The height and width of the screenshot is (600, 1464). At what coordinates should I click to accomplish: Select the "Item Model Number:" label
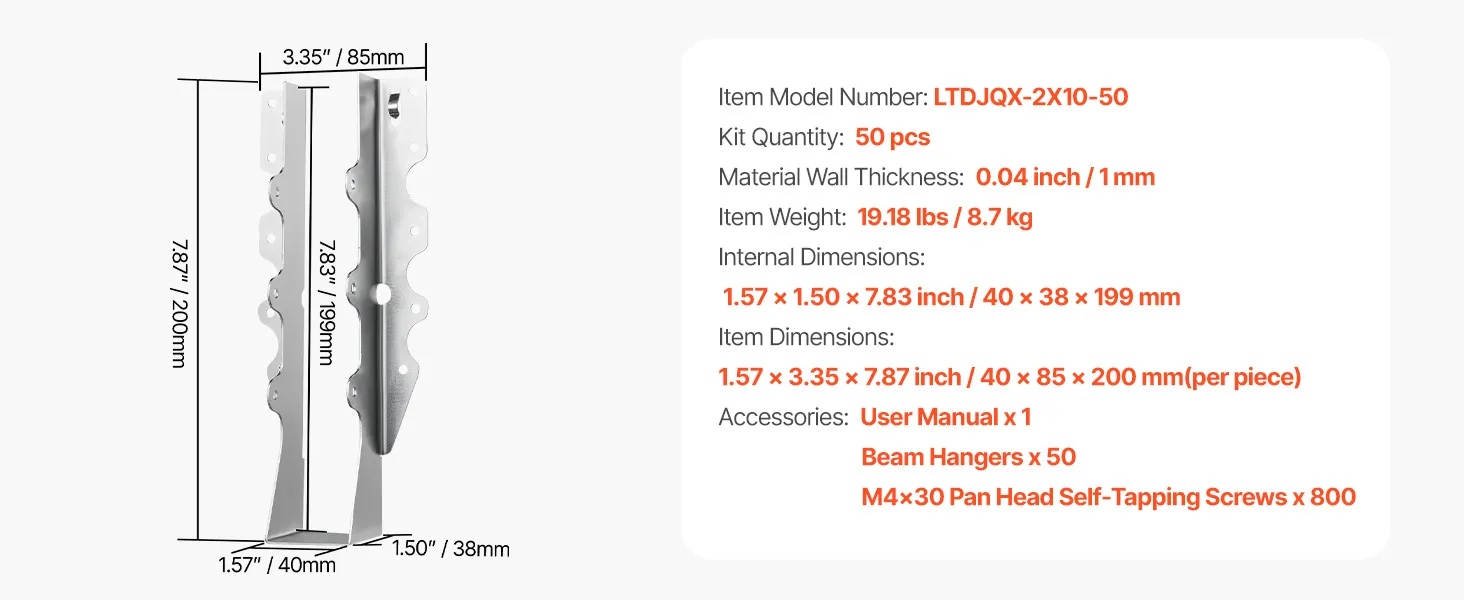point(823,97)
